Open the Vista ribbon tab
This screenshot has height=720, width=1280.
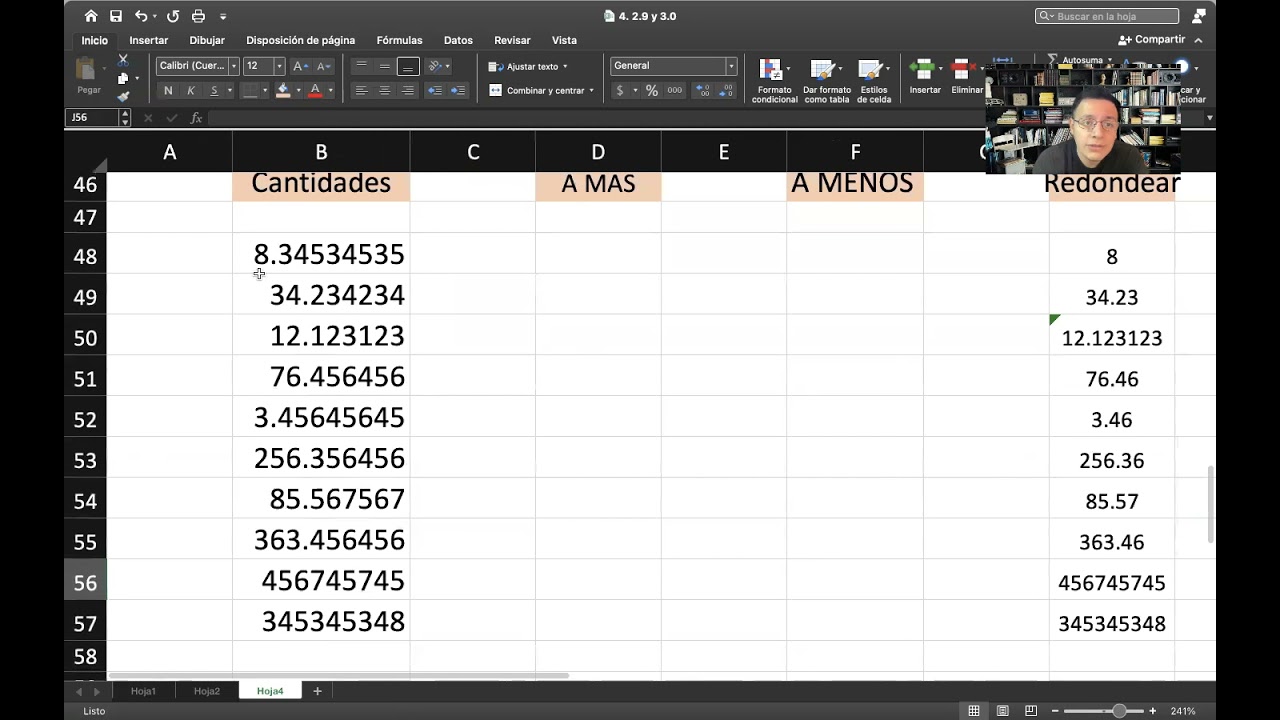tap(564, 40)
